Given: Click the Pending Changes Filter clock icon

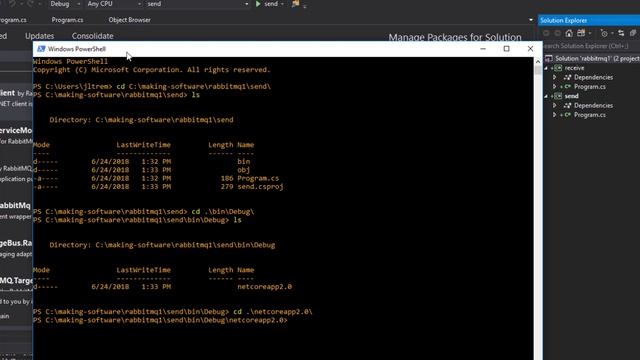Looking at the screenshot, I should [x=604, y=33].
